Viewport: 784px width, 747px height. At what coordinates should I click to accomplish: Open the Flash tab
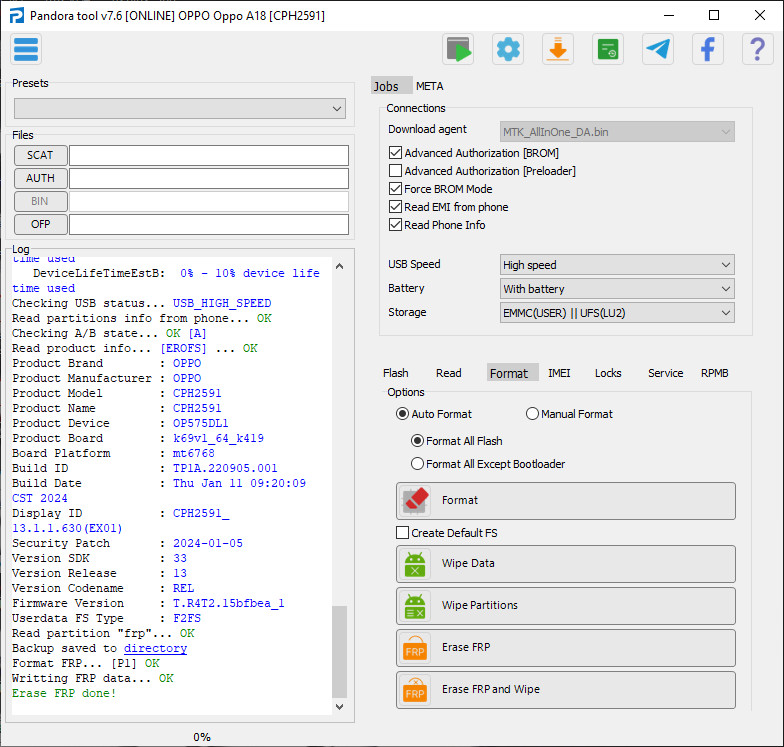pyautogui.click(x=396, y=373)
